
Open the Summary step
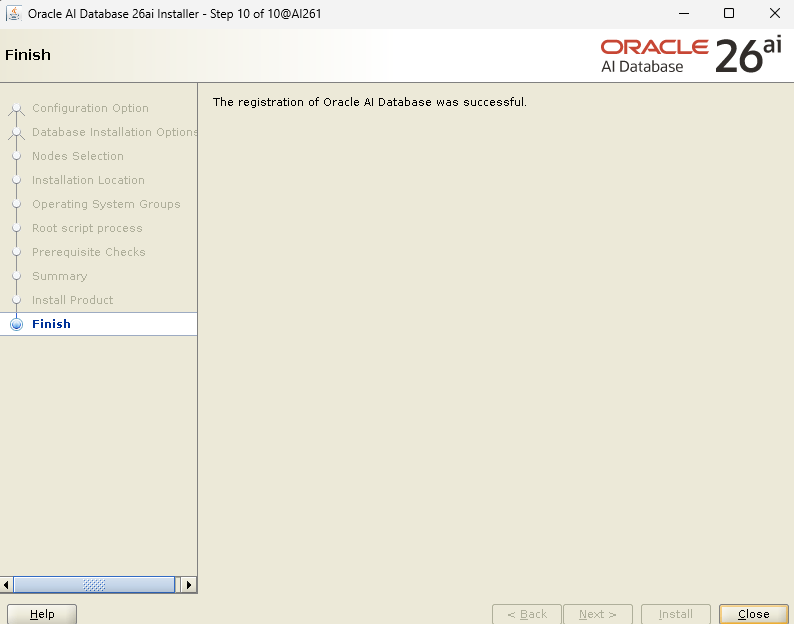point(59,276)
